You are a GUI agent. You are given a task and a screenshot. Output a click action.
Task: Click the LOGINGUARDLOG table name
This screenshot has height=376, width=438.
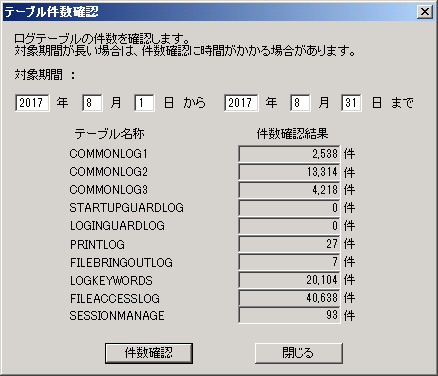tap(117, 226)
